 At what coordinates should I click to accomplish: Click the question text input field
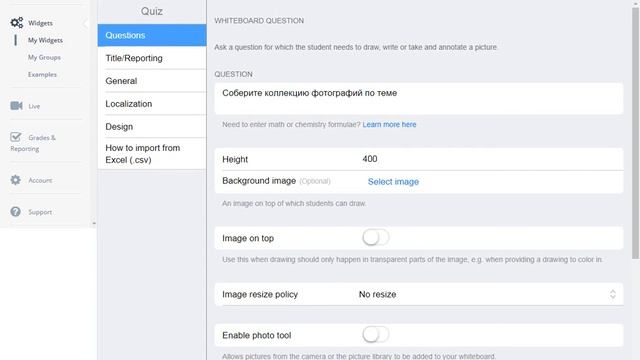pos(419,98)
